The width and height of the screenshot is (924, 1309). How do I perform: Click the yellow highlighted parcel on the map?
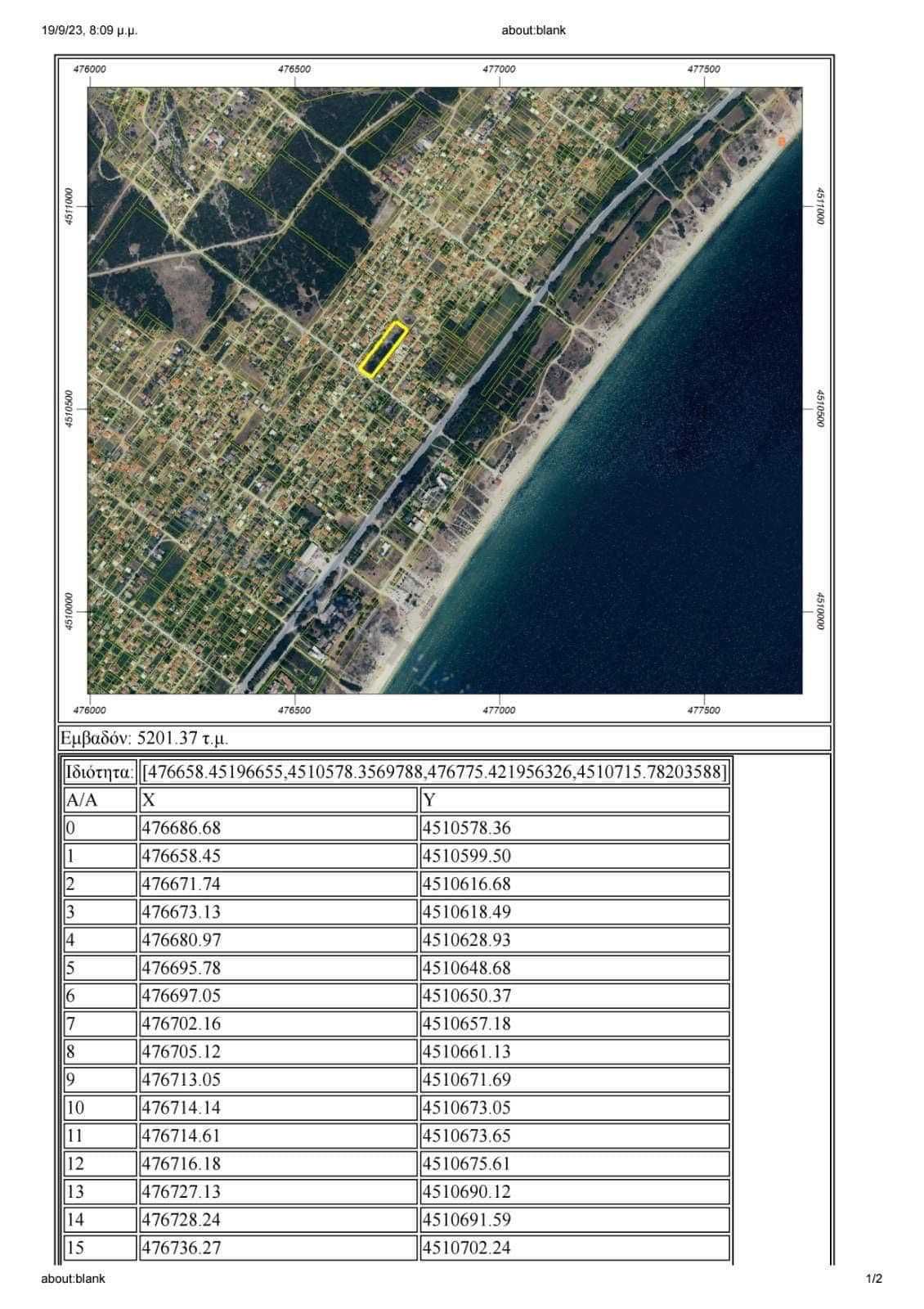point(384,349)
